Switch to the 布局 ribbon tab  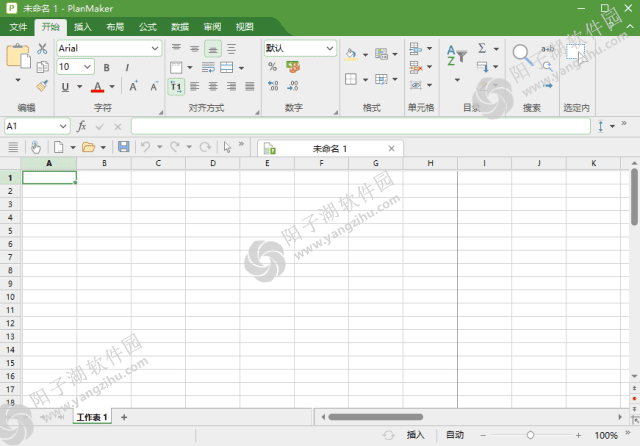[x=115, y=27]
